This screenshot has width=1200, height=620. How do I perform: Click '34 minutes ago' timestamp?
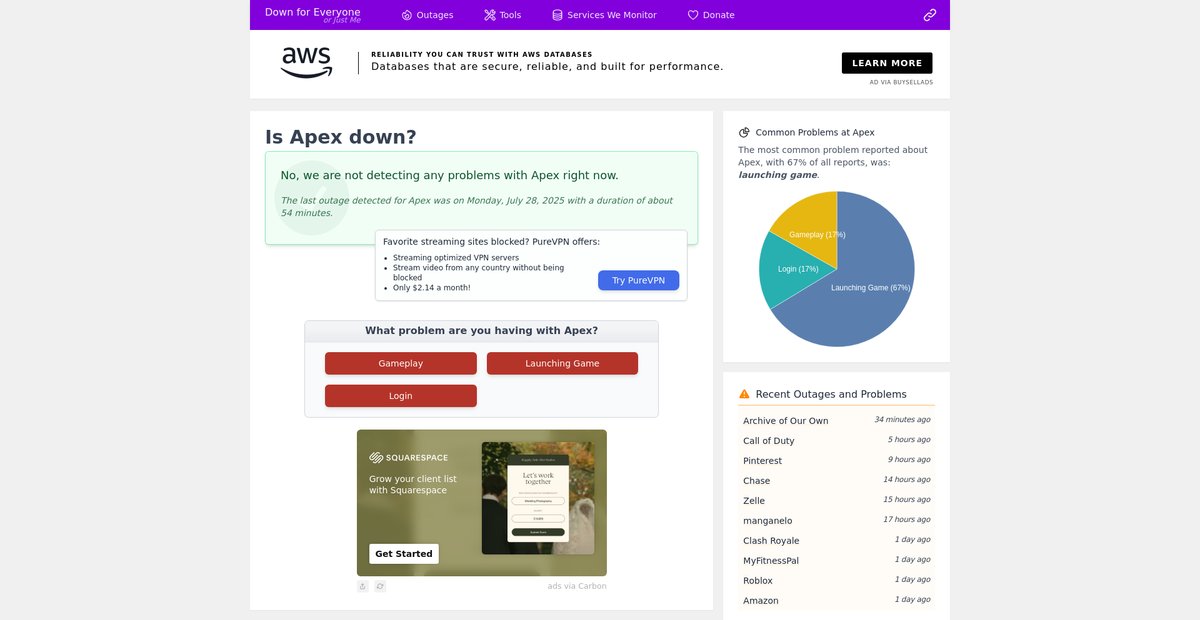tap(902, 420)
